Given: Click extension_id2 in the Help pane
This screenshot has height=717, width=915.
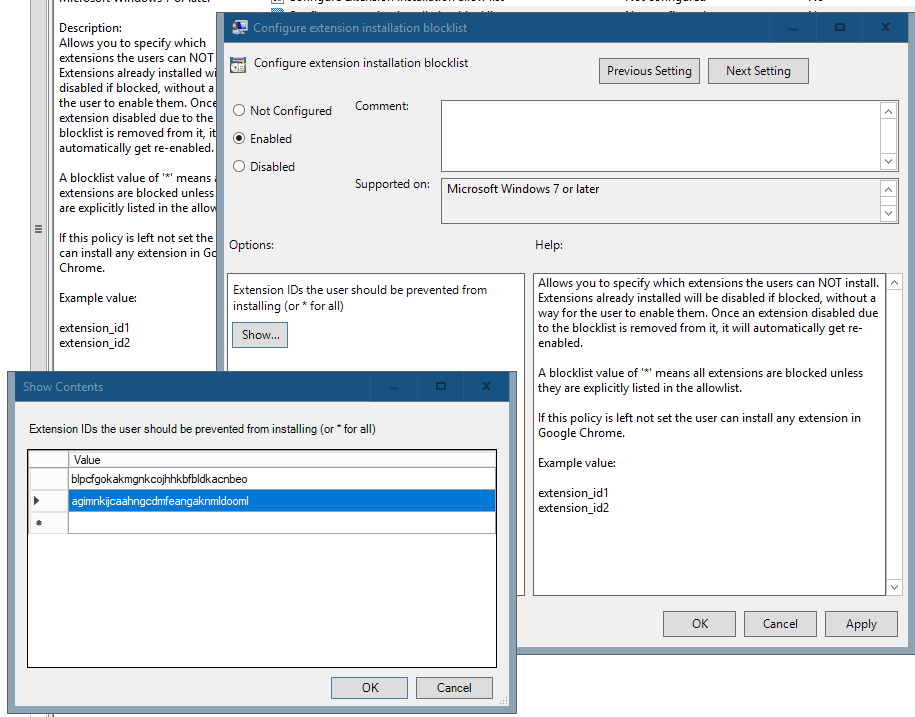Looking at the screenshot, I should [573, 508].
